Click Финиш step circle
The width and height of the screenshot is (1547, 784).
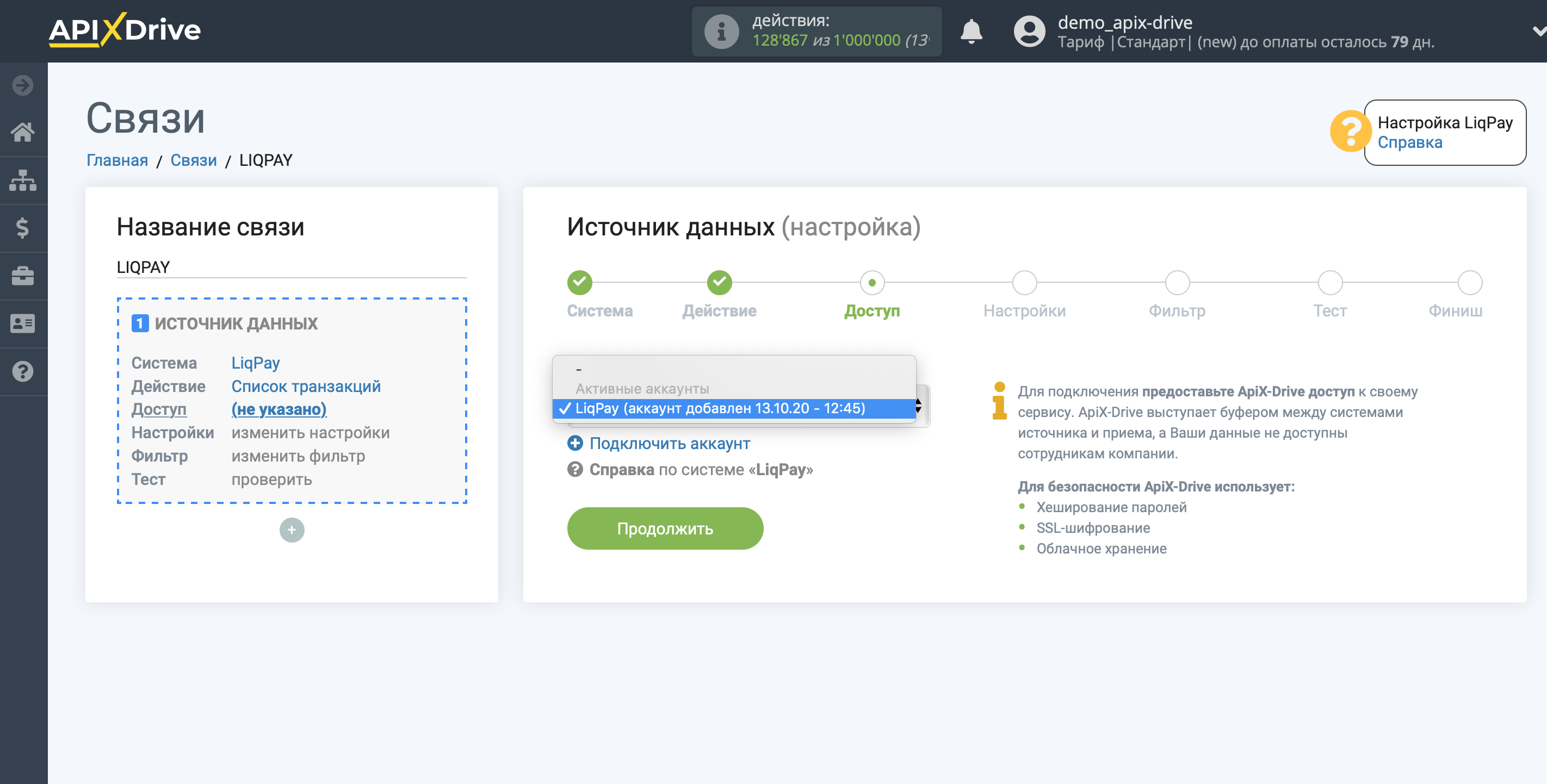[x=1470, y=283]
